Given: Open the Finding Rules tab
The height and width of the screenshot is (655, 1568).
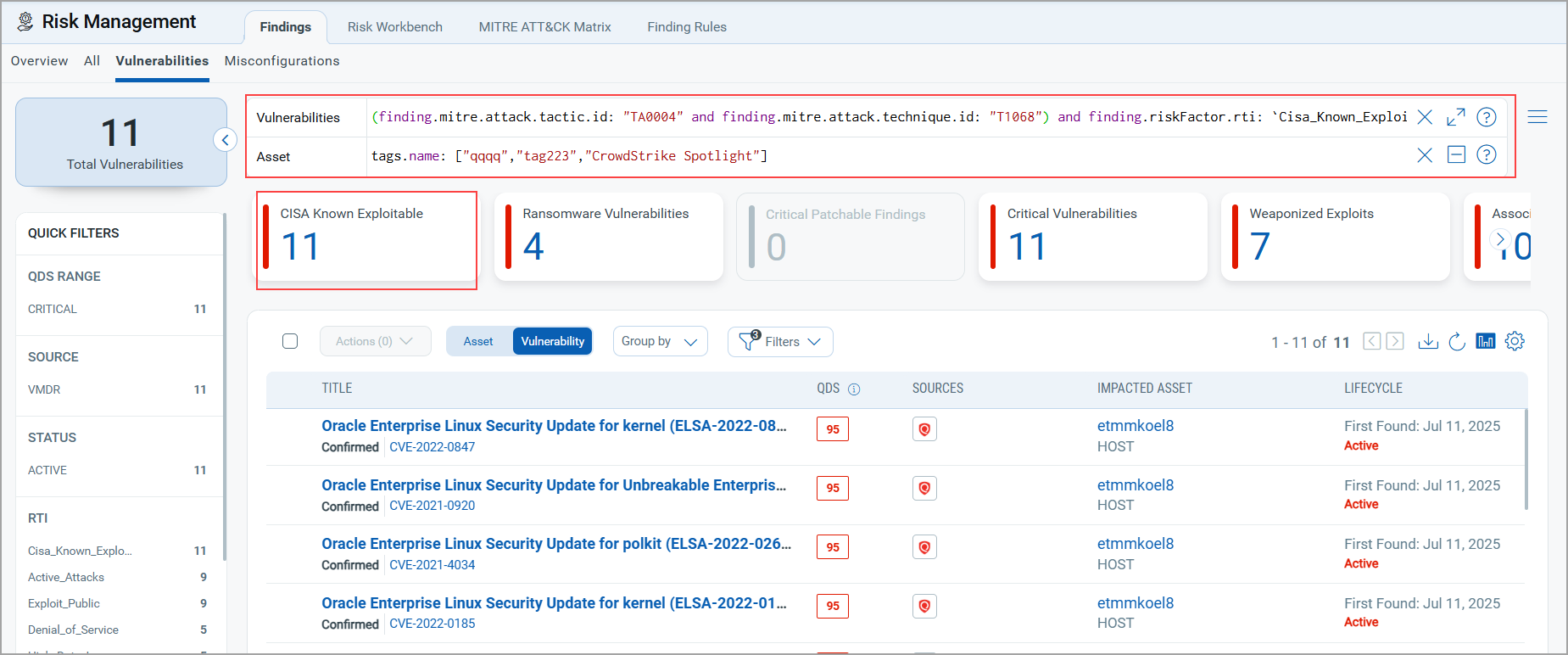Looking at the screenshot, I should click(x=687, y=27).
